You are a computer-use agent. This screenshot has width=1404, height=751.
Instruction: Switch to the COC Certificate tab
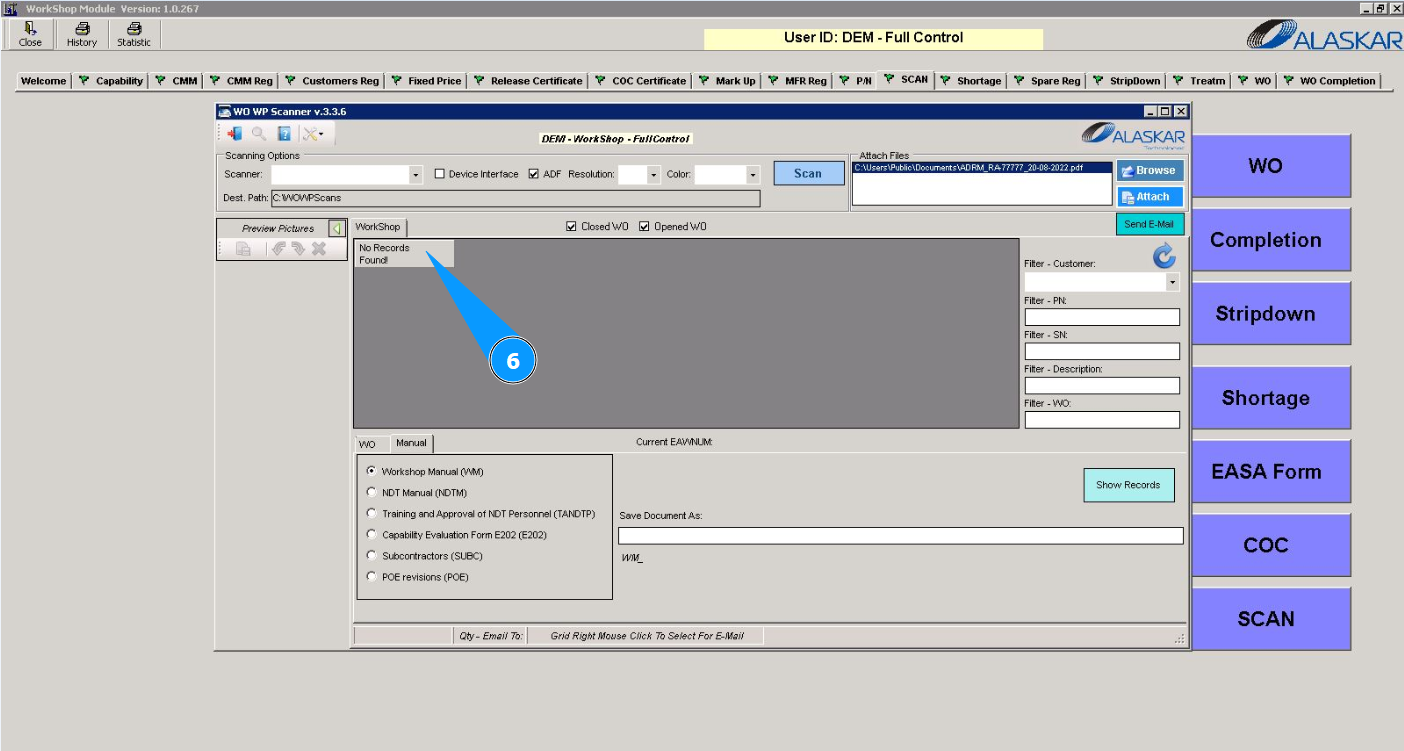point(640,81)
